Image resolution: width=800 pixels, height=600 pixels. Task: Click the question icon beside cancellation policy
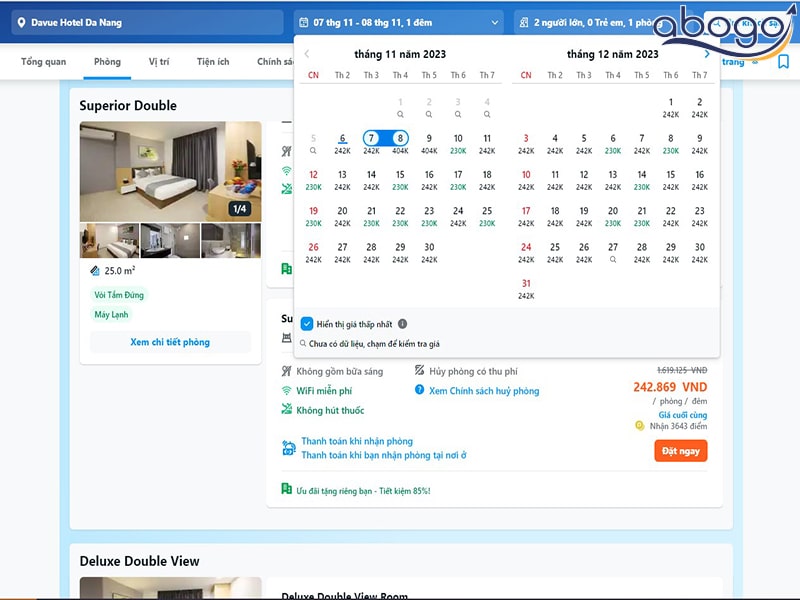click(420, 390)
